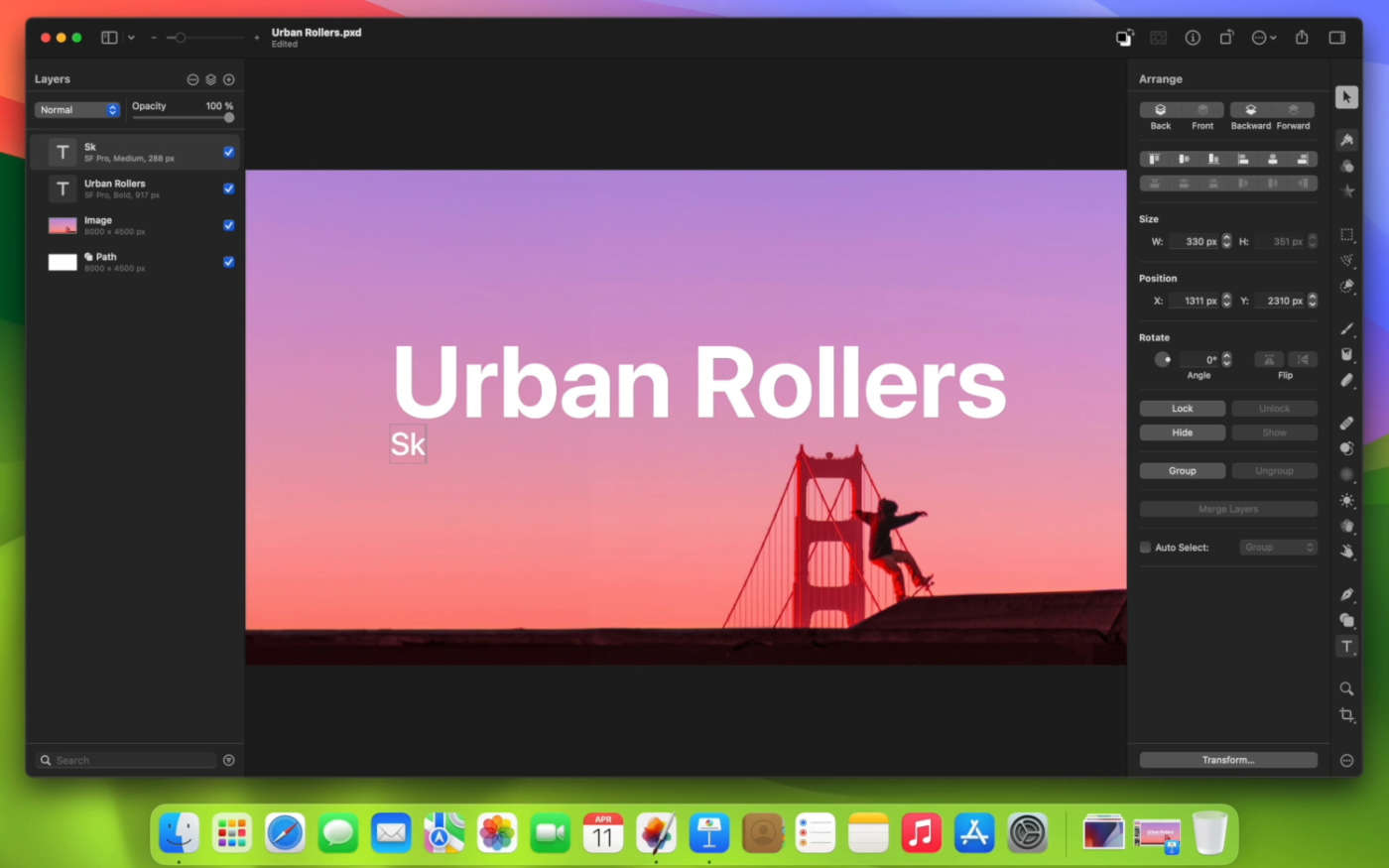Select the rectangular selection tool
Screen dimensions: 1389x868
point(1346,235)
